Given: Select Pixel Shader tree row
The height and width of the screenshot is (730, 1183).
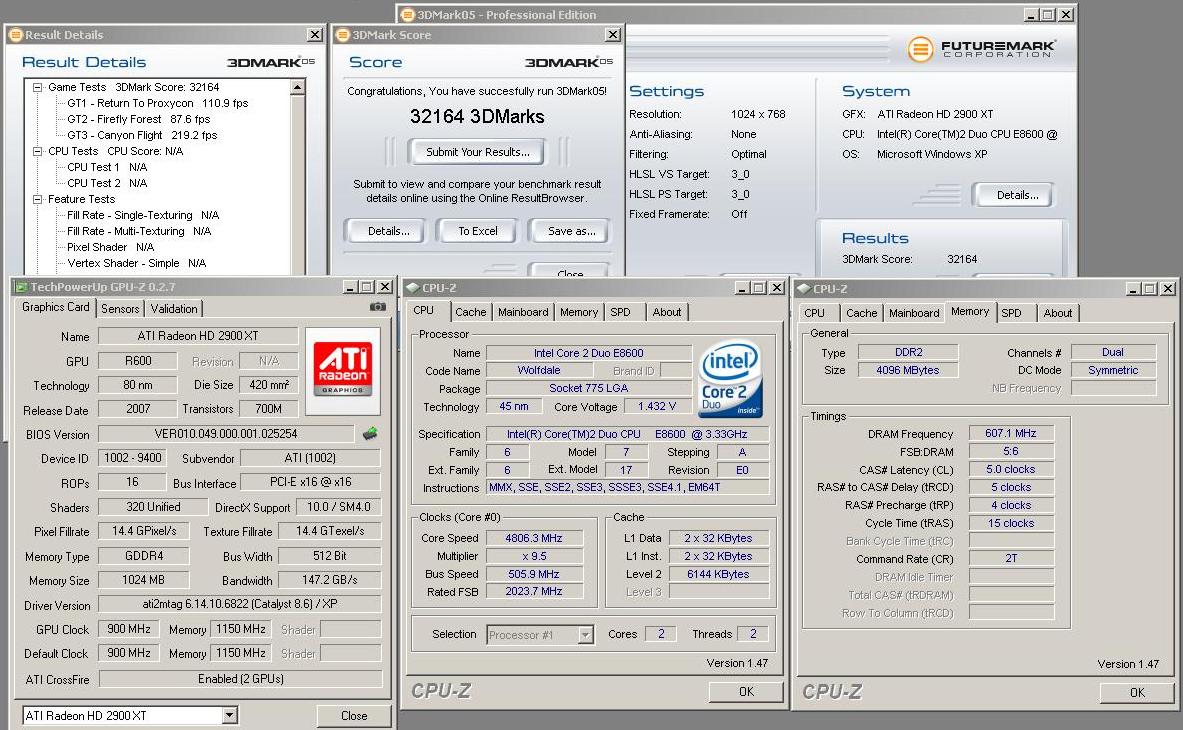Looking at the screenshot, I should pos(110,247).
